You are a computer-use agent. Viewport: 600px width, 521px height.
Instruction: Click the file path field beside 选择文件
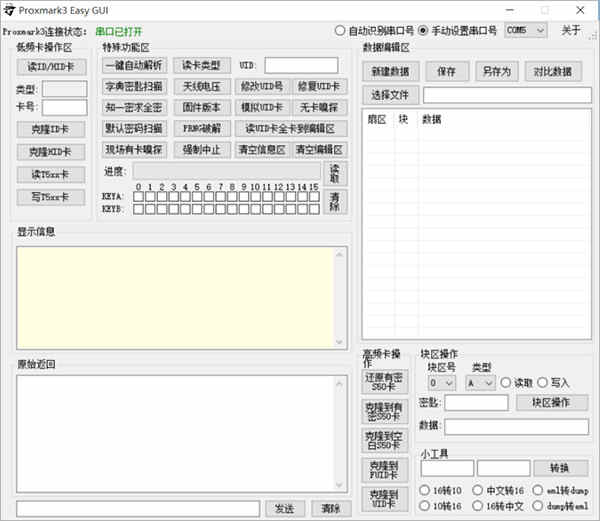click(507, 95)
